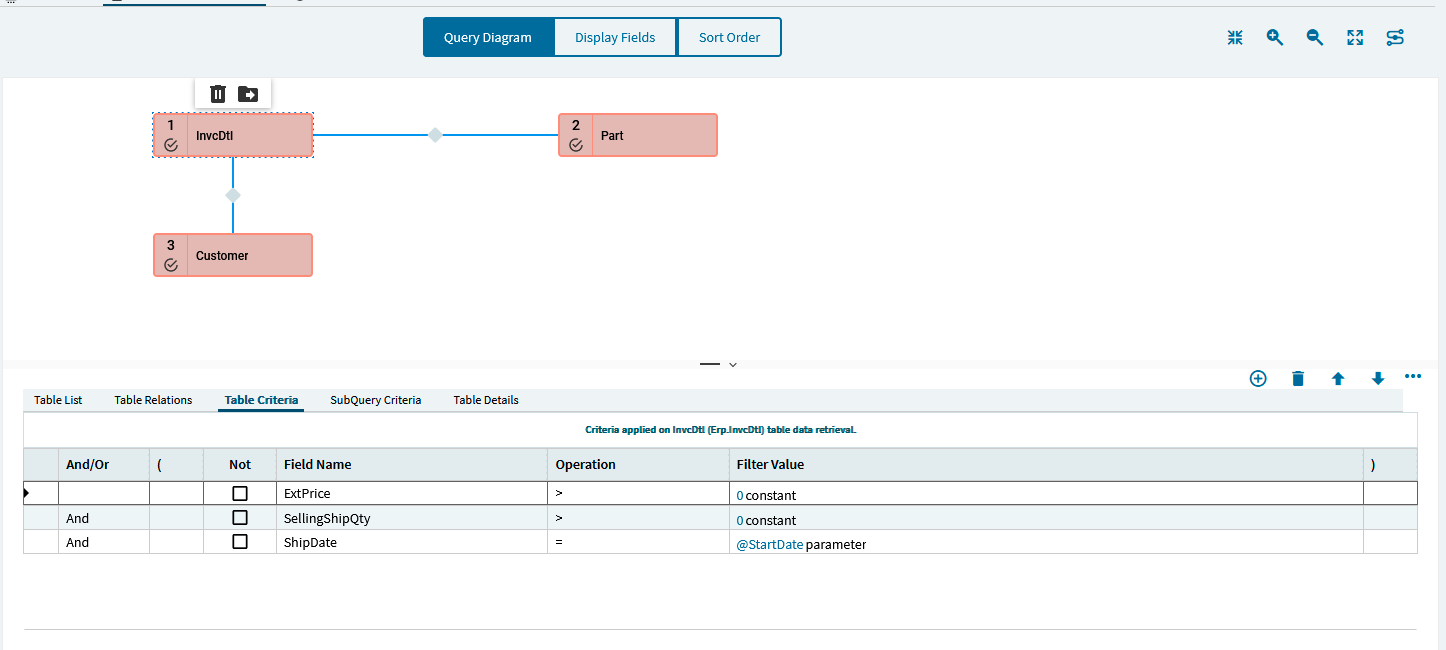Click the Field Name column header
This screenshot has height=650, width=1446.
tap(412, 464)
